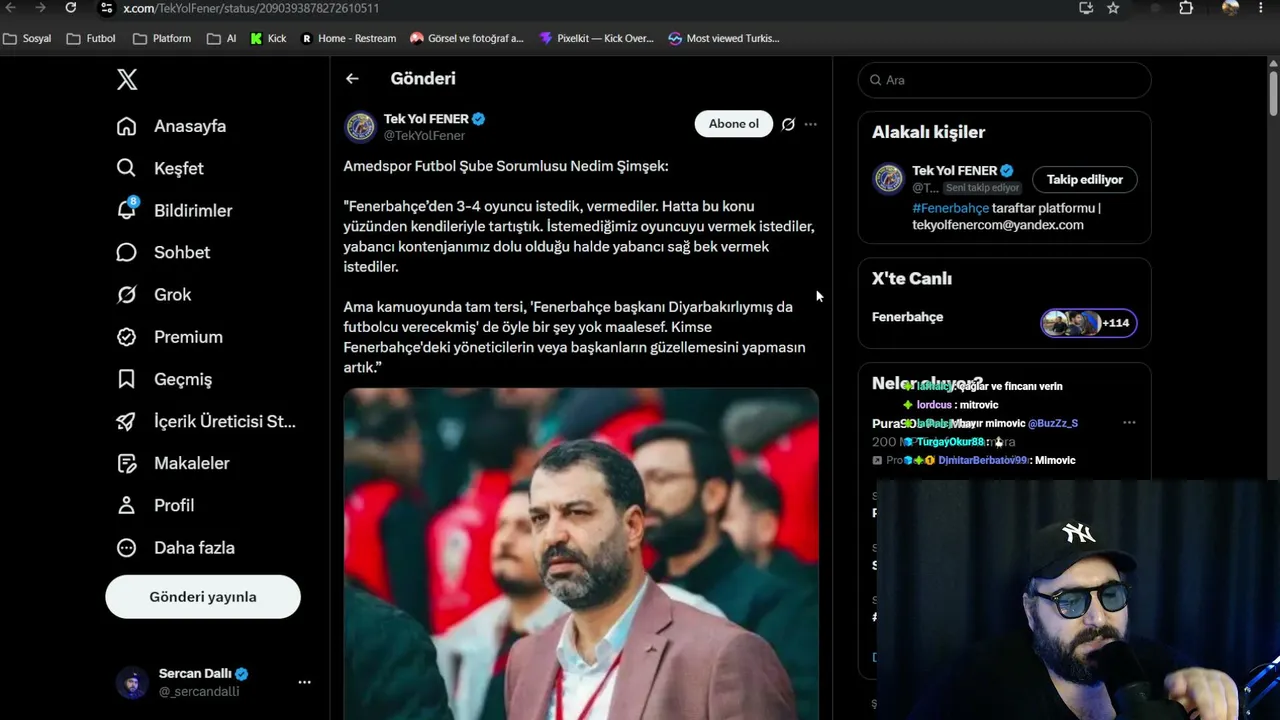Select the Sohbet menu label
The height and width of the screenshot is (720, 1280).
click(182, 252)
